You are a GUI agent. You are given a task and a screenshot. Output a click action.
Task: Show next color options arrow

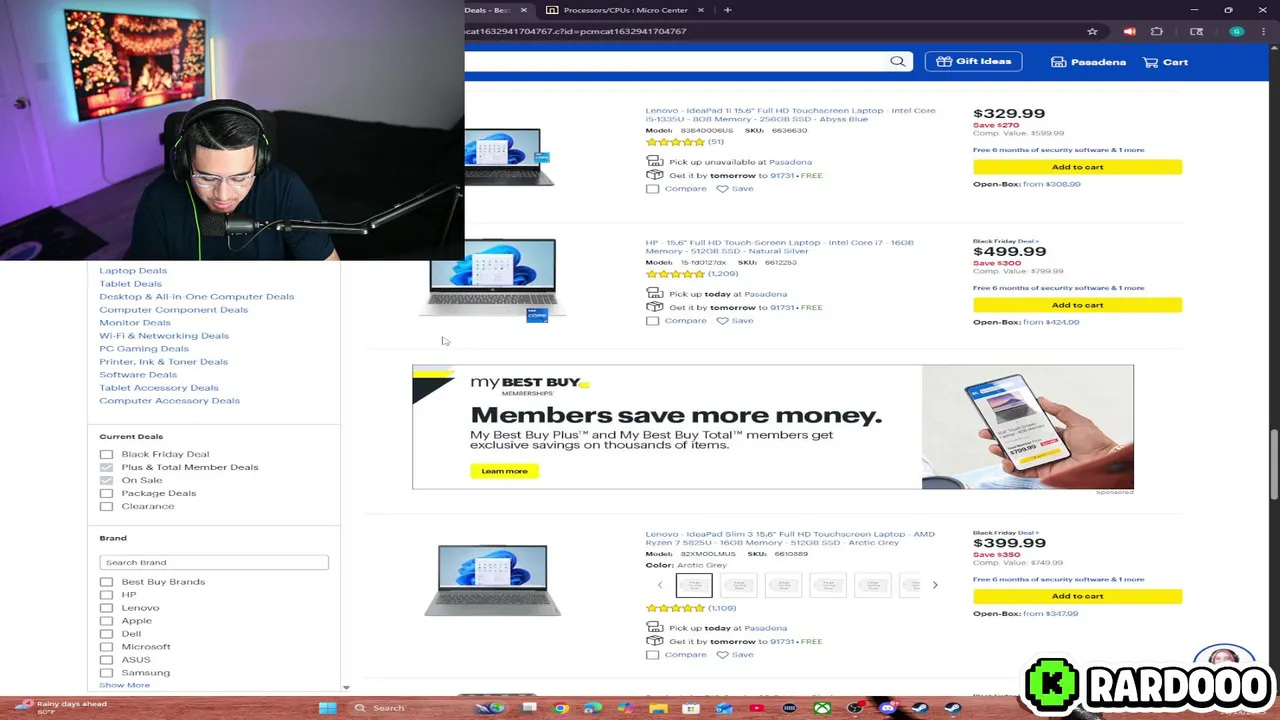point(935,585)
